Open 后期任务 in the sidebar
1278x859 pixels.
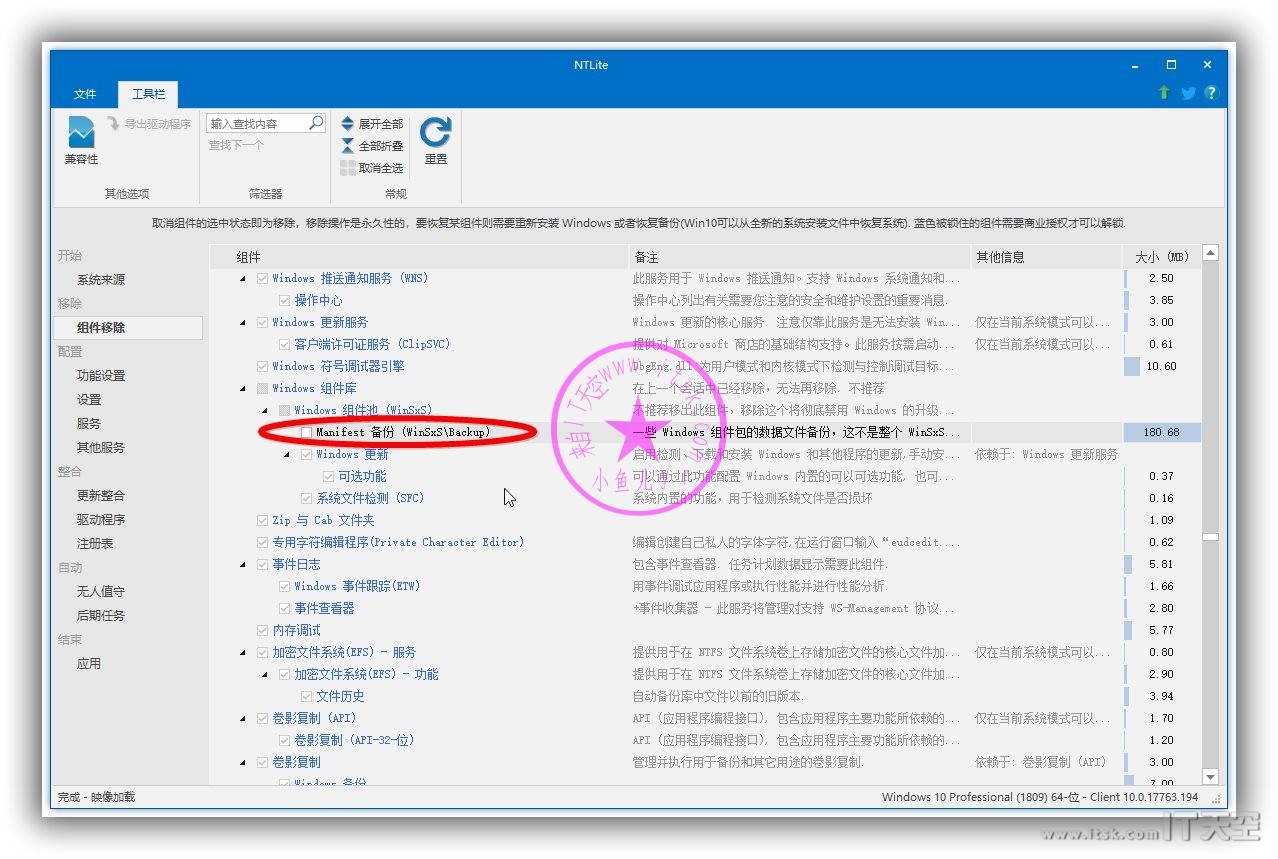coord(101,616)
